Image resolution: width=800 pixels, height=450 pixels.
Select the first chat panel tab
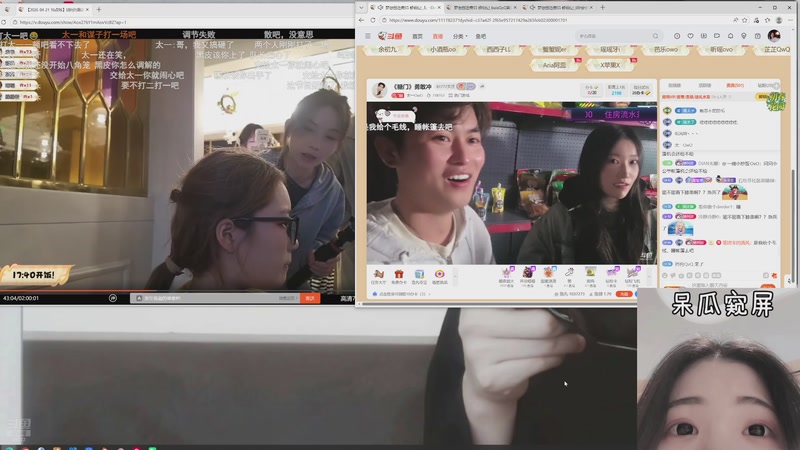(x=674, y=85)
